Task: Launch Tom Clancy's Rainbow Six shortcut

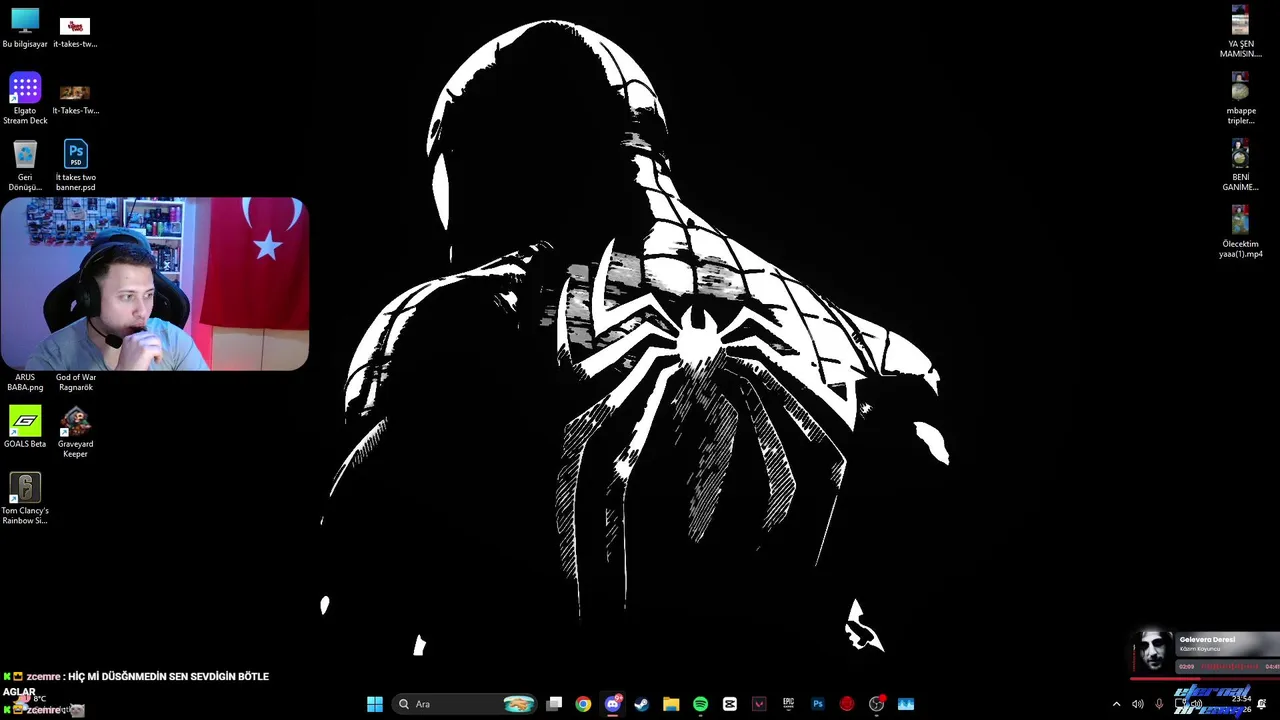Action: point(25,498)
